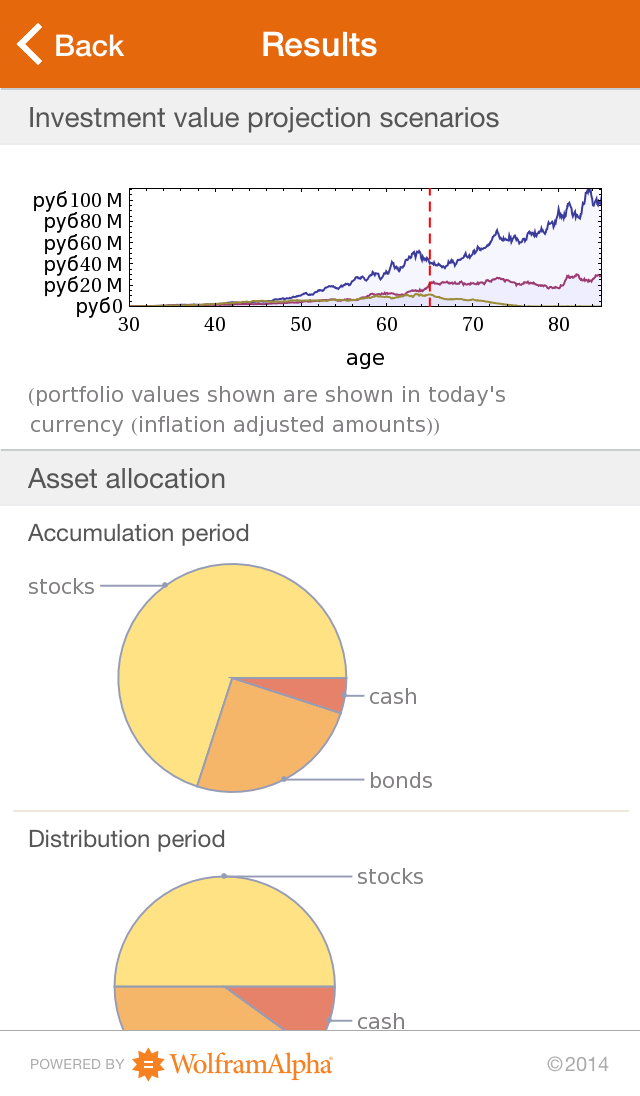Select the WolframAlpha sunburst logo
The height and width of the screenshot is (1096, 640).
click(x=146, y=1064)
